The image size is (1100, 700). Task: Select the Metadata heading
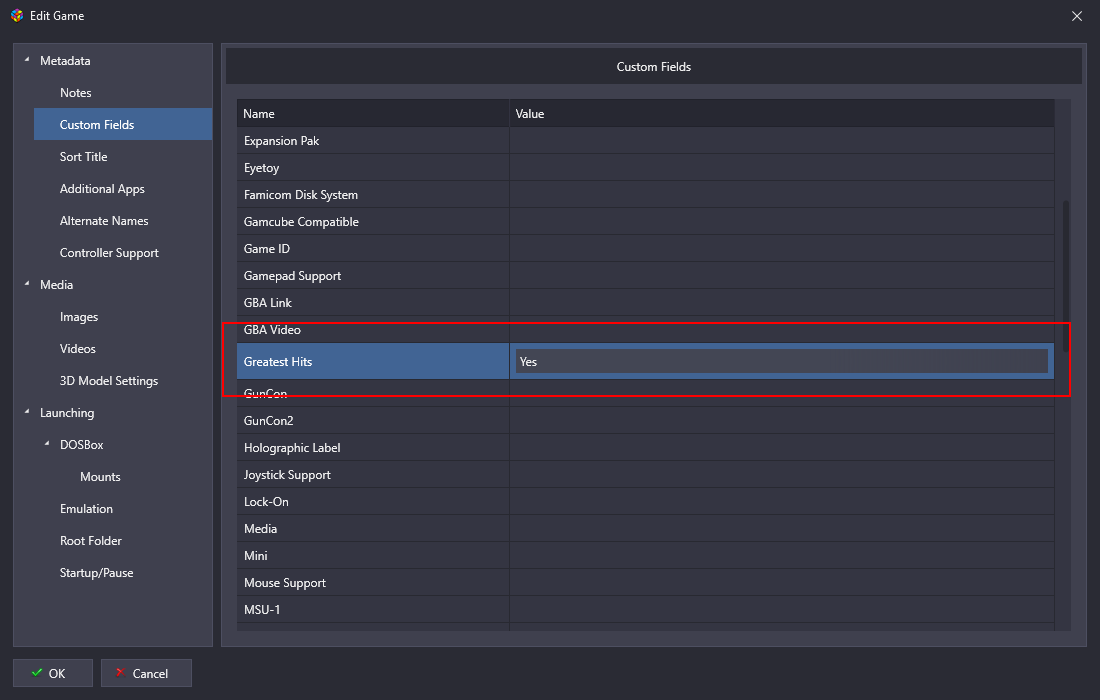[x=65, y=60]
